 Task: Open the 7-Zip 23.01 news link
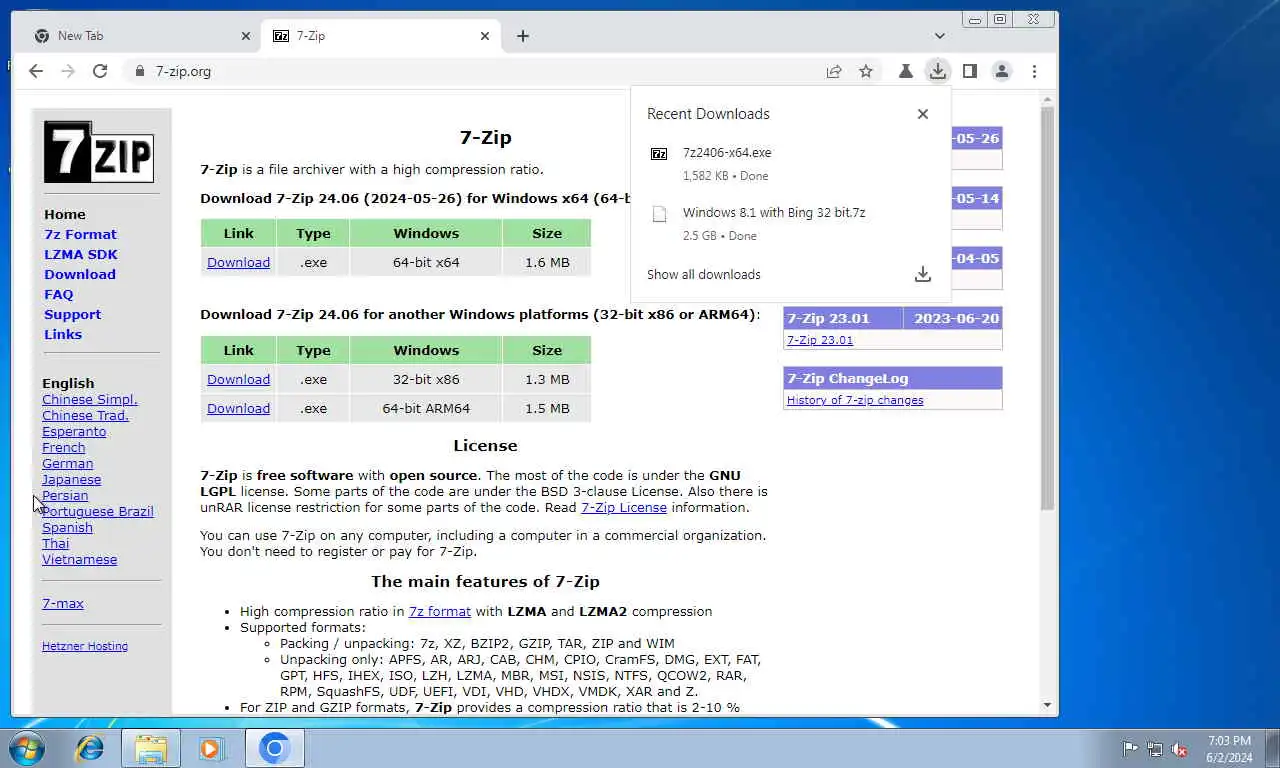(x=820, y=341)
